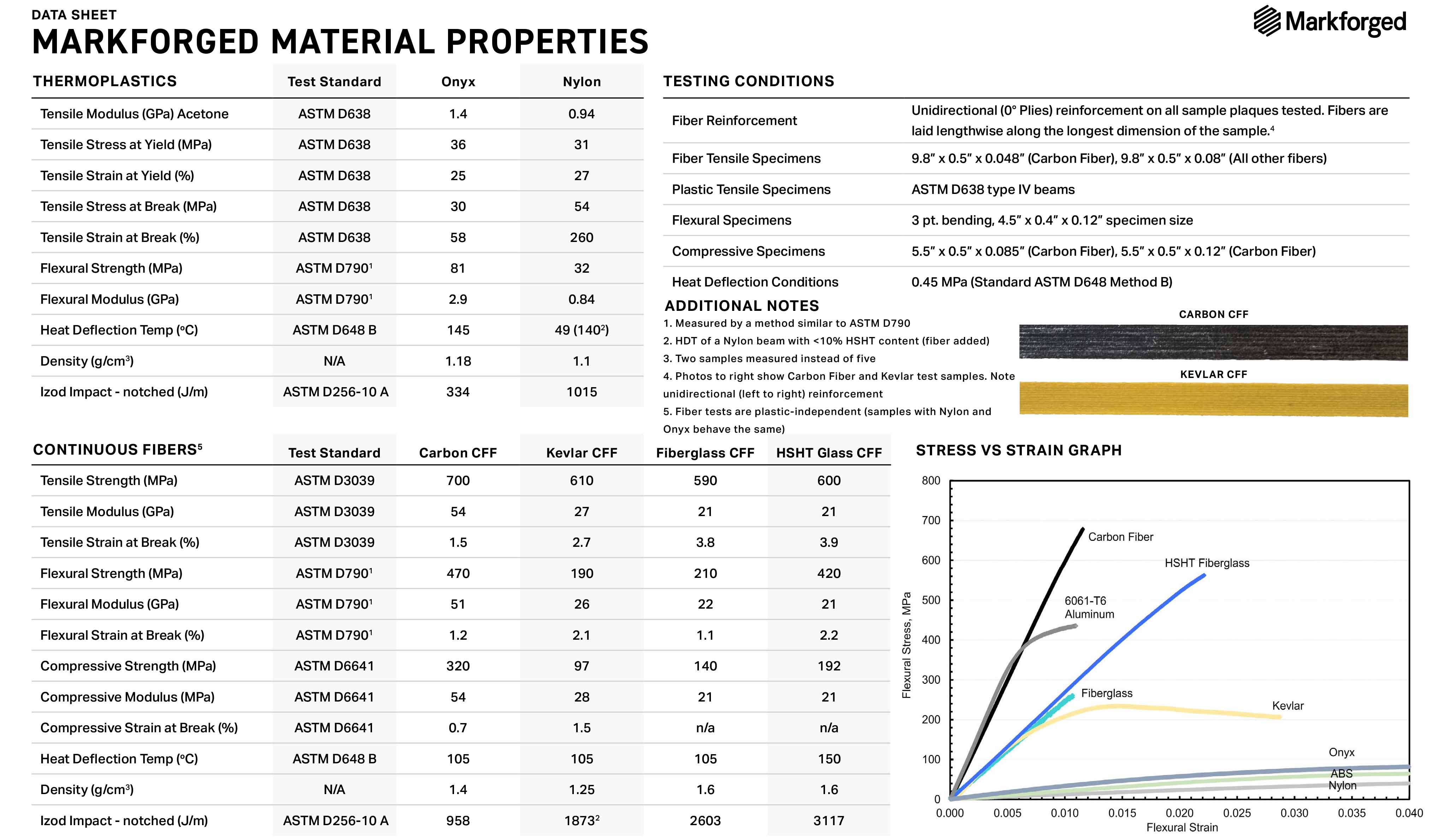Click the Flexural Specimens bending description
This screenshot has height=840, width=1437.
[1052, 220]
